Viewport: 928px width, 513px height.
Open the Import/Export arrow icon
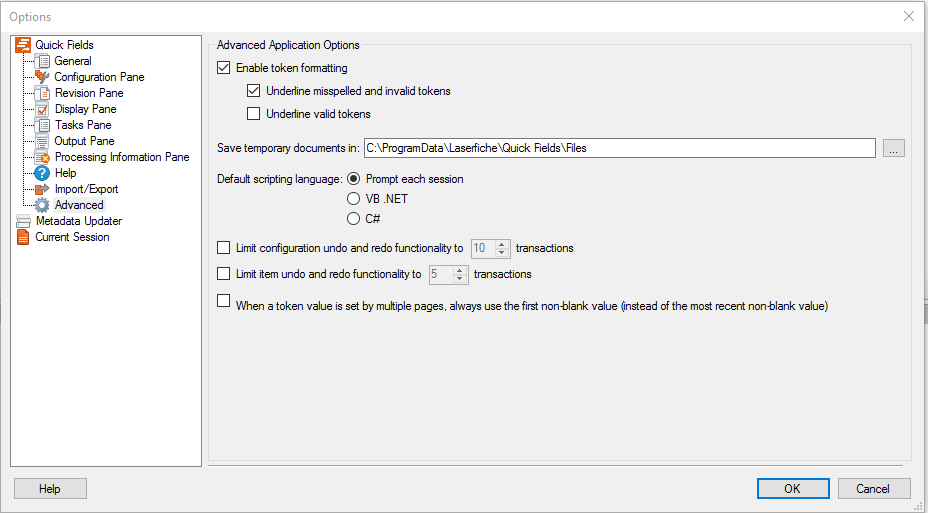click(x=42, y=189)
